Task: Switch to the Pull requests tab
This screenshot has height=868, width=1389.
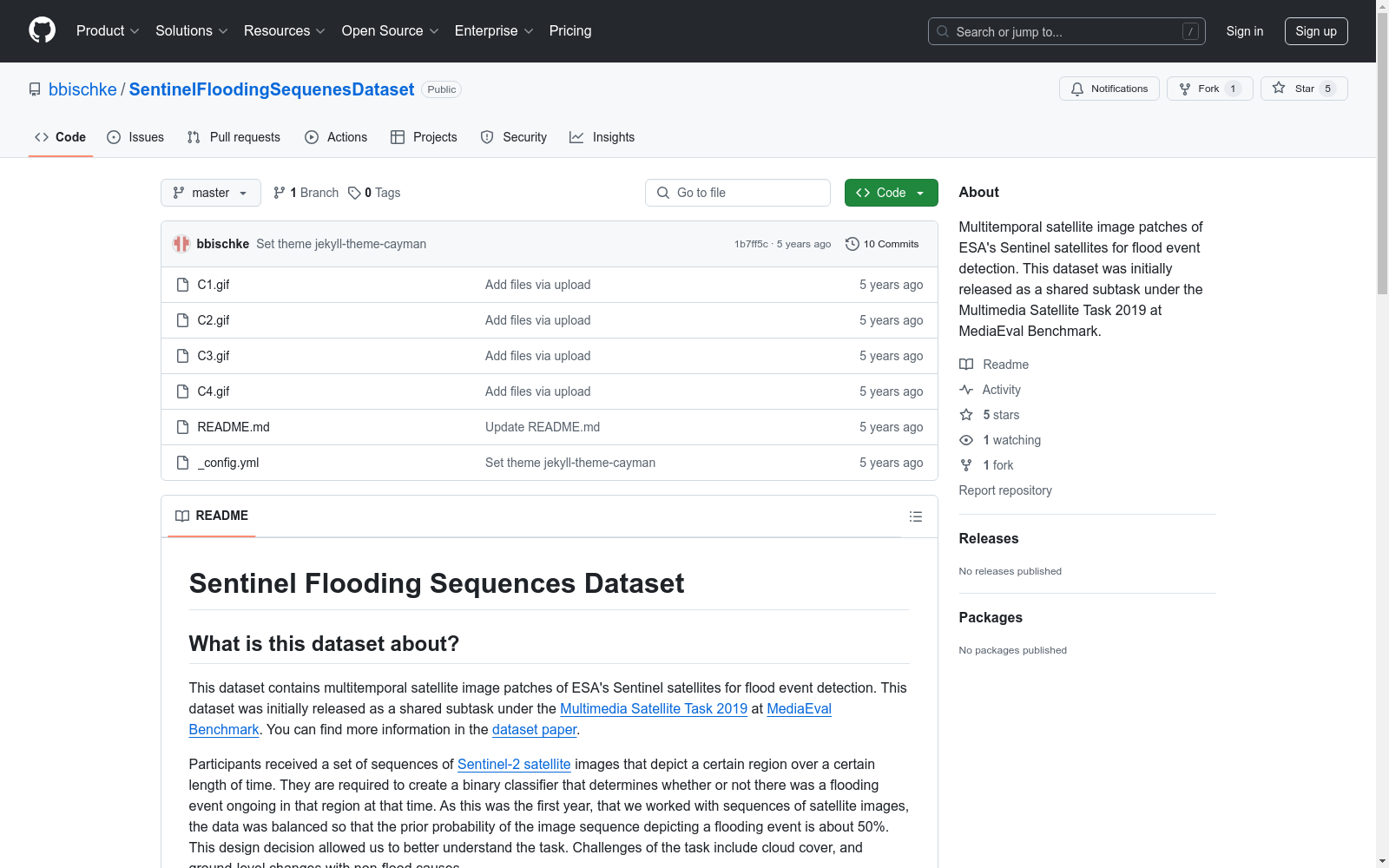Action: pyautogui.click(x=234, y=137)
